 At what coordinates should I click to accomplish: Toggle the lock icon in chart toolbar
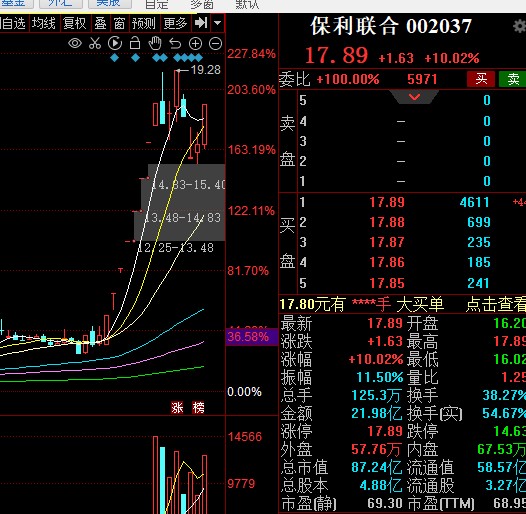[135, 43]
